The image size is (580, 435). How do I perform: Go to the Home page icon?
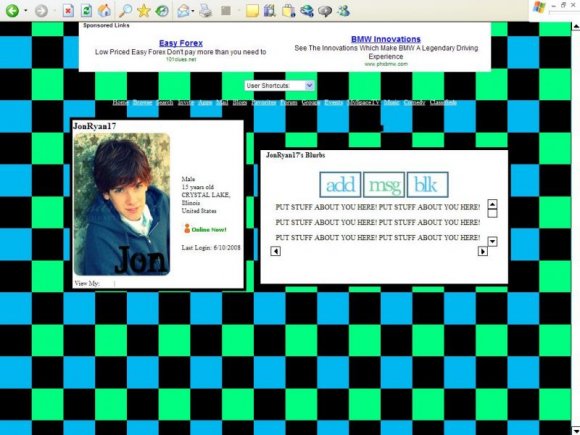coord(105,11)
